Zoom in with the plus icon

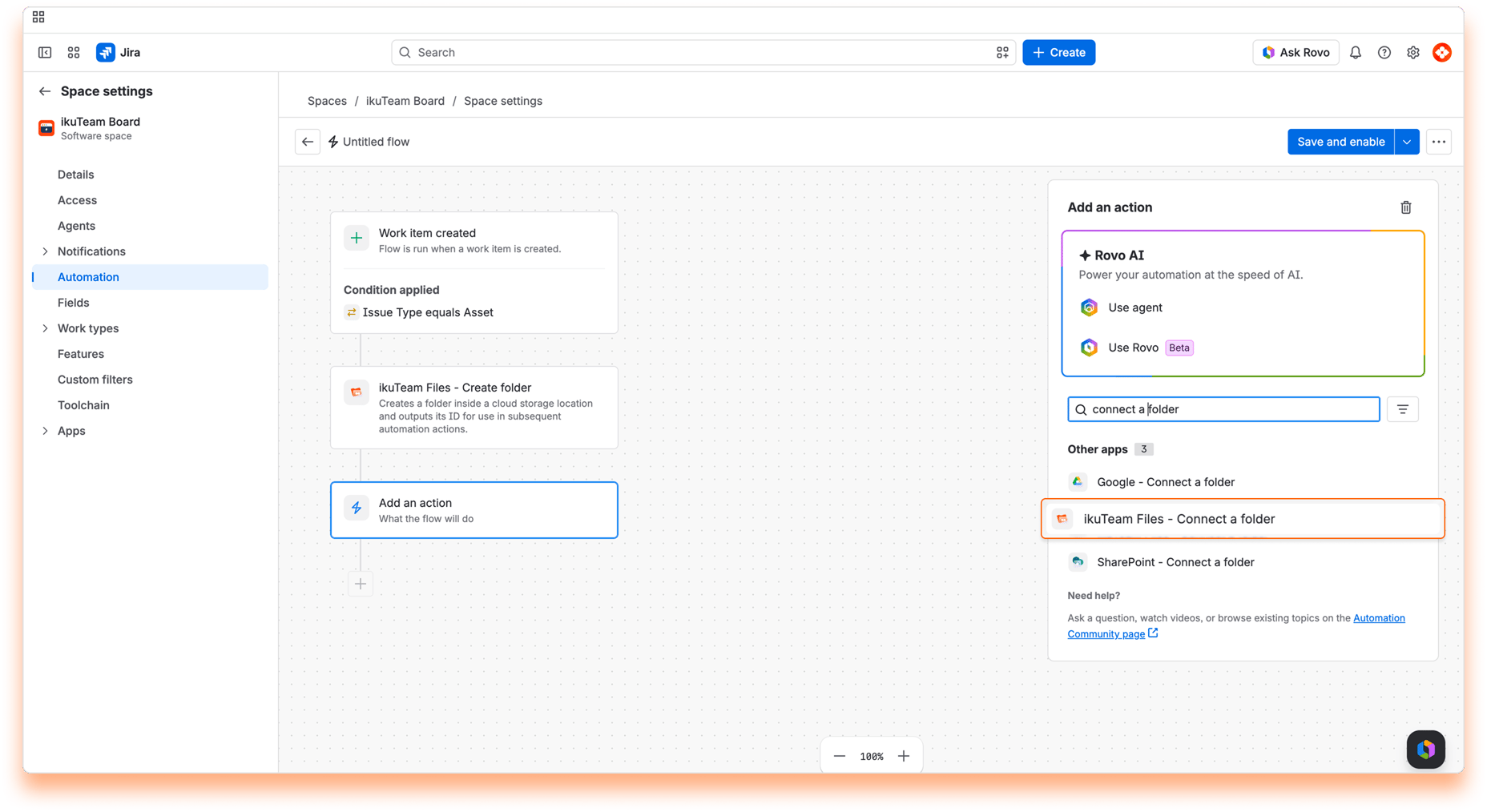click(904, 756)
